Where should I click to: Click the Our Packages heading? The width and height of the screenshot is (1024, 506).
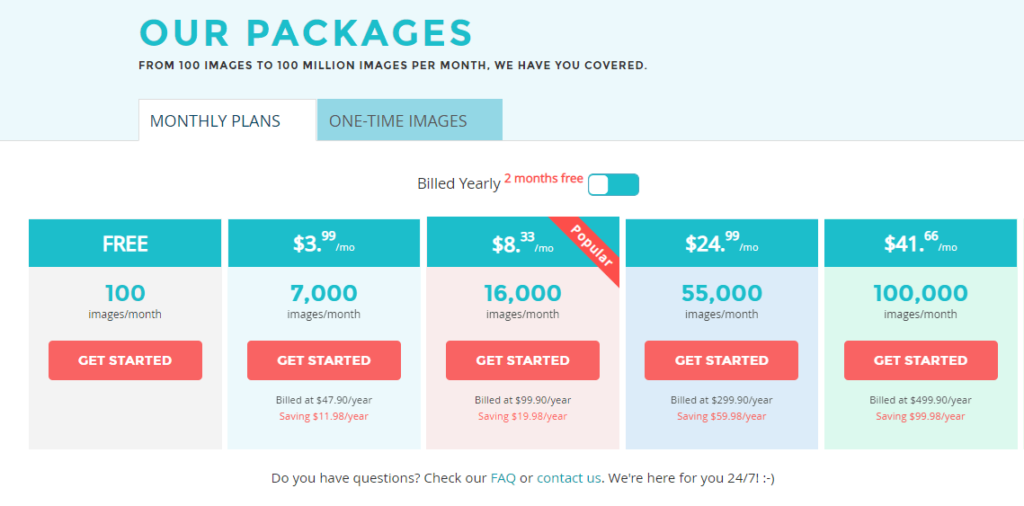pyautogui.click(x=306, y=33)
